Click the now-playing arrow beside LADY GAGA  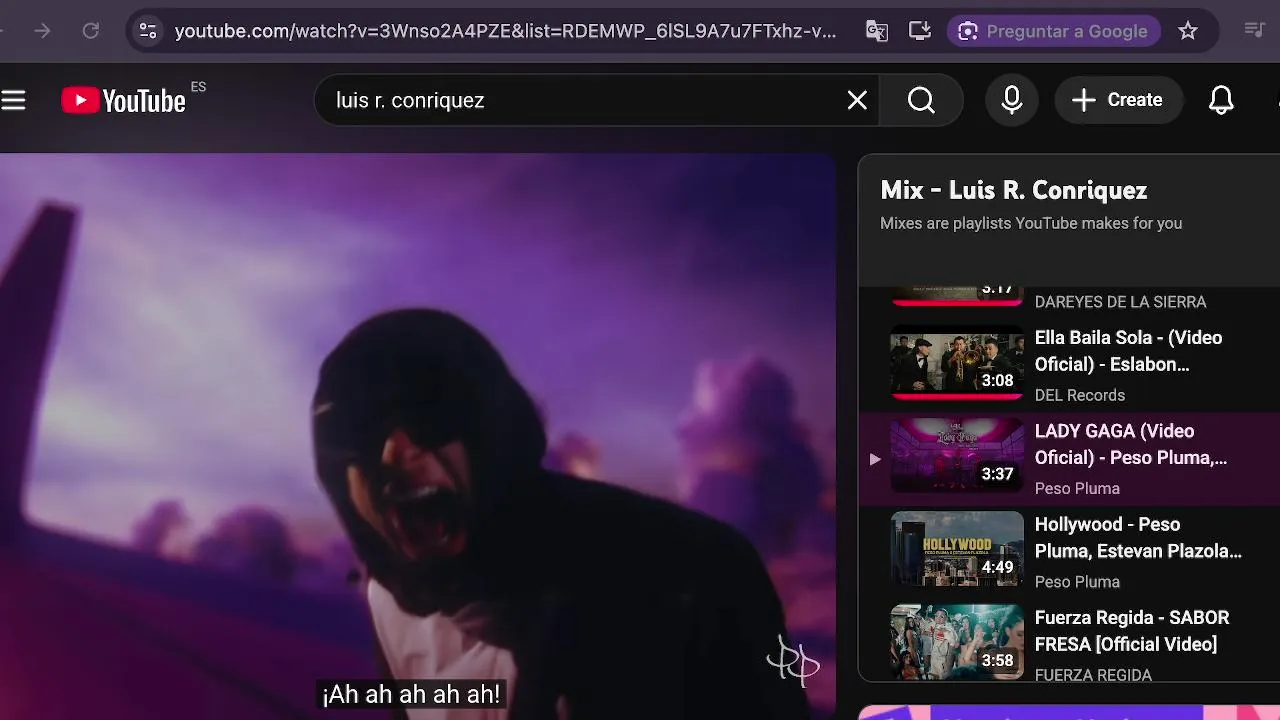click(x=874, y=459)
